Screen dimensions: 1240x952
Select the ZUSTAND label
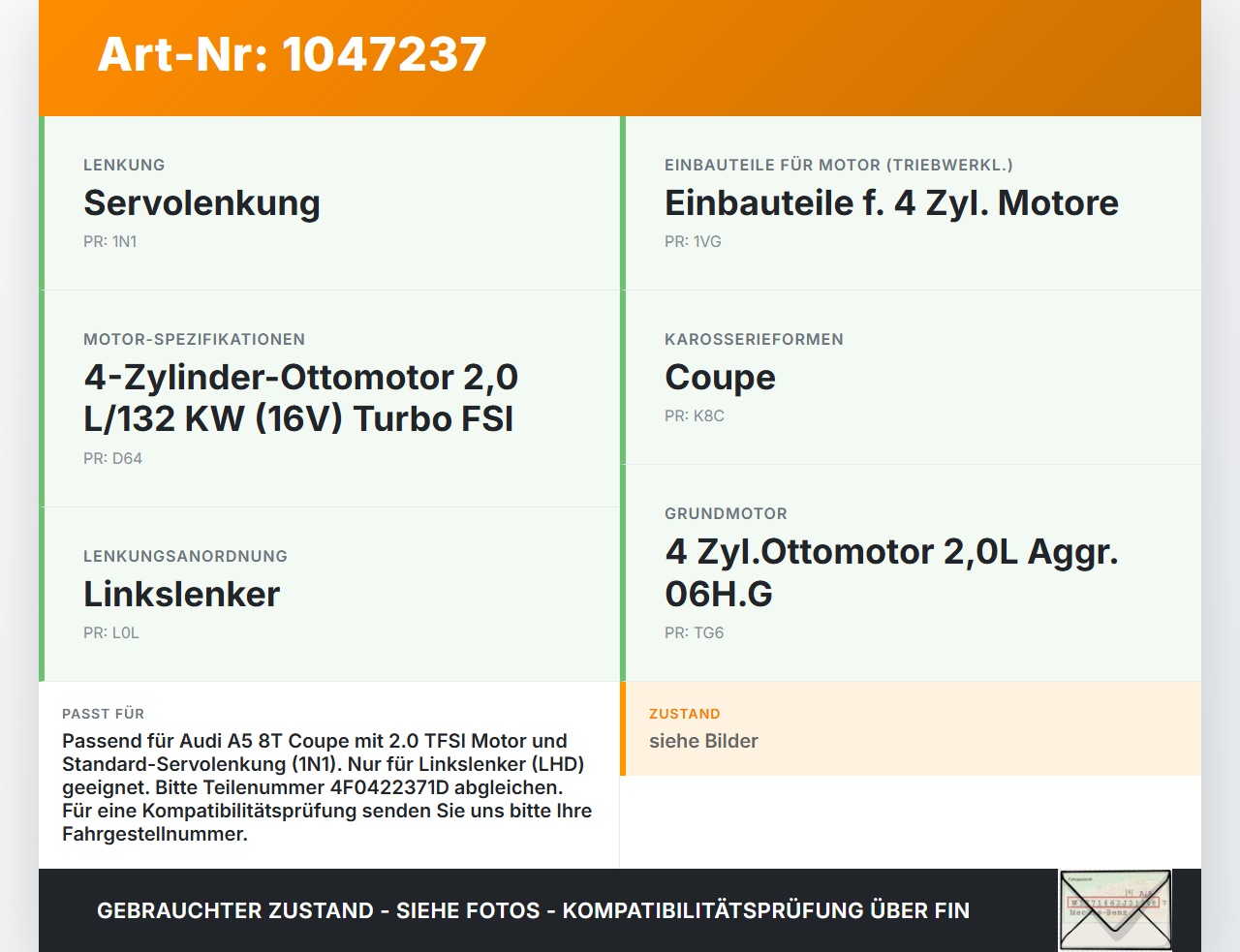point(685,714)
